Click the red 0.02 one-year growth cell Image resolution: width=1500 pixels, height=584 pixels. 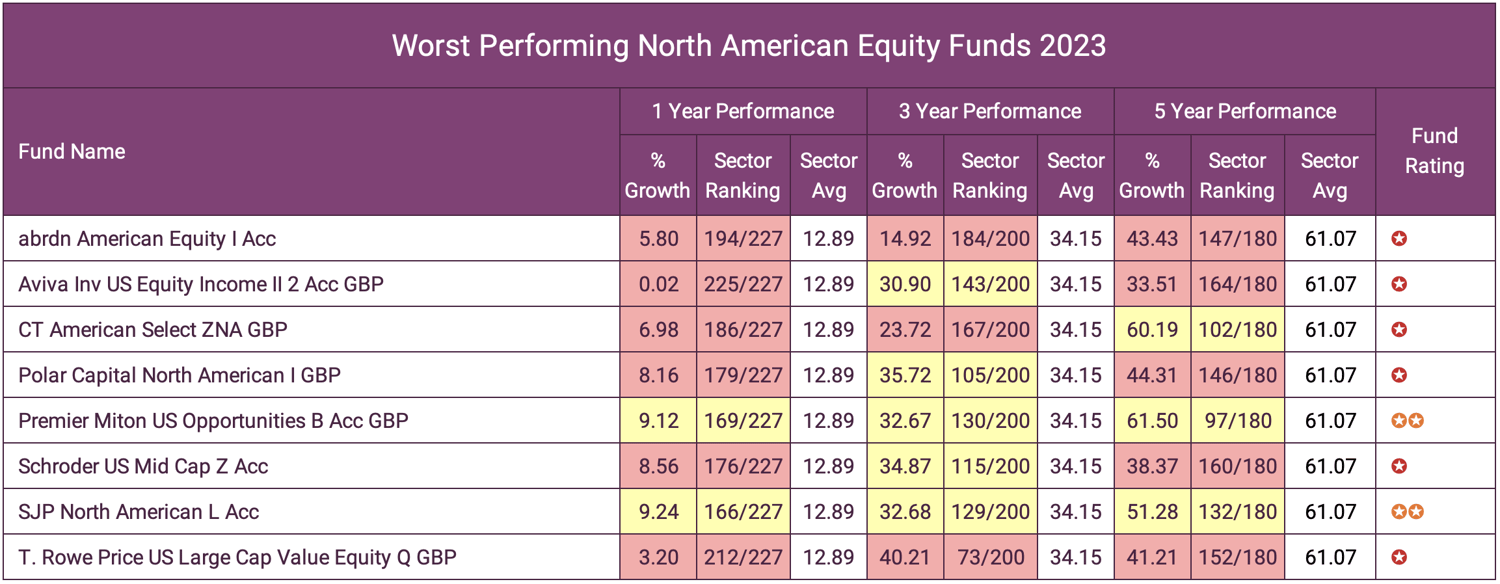click(658, 285)
